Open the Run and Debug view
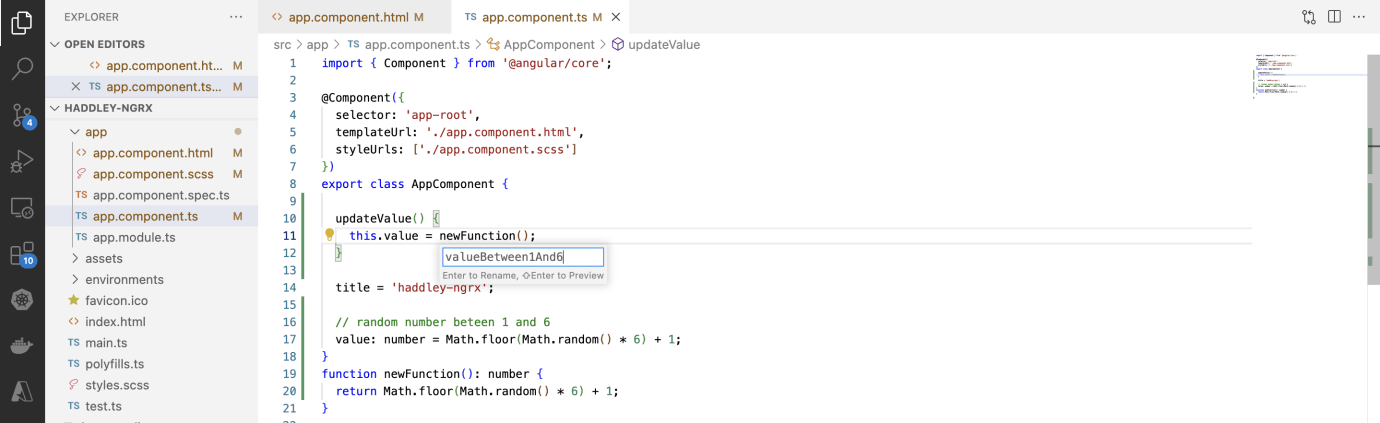This screenshot has height=423, width=1380. tap(22, 161)
